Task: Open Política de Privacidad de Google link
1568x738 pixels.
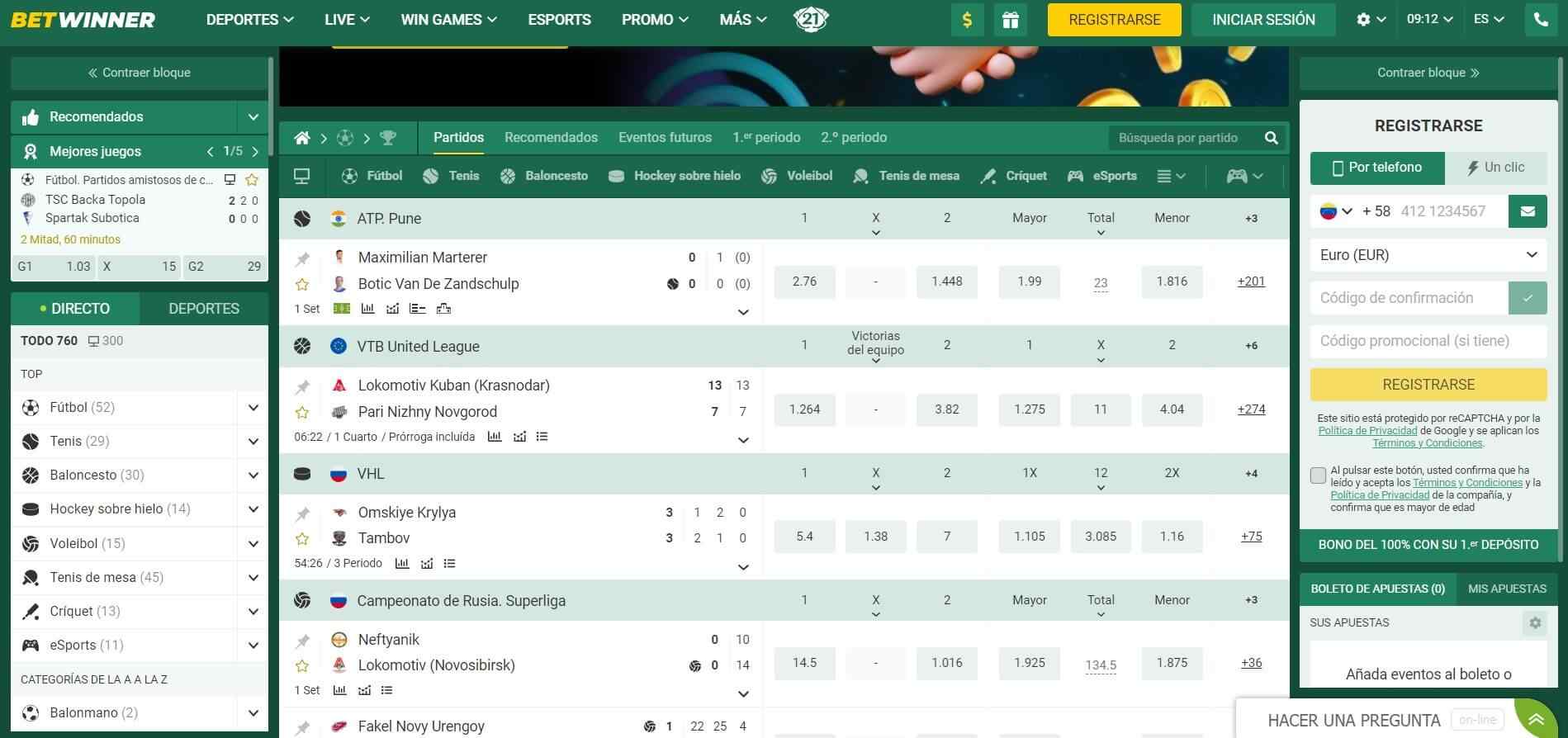Action: click(x=1367, y=431)
